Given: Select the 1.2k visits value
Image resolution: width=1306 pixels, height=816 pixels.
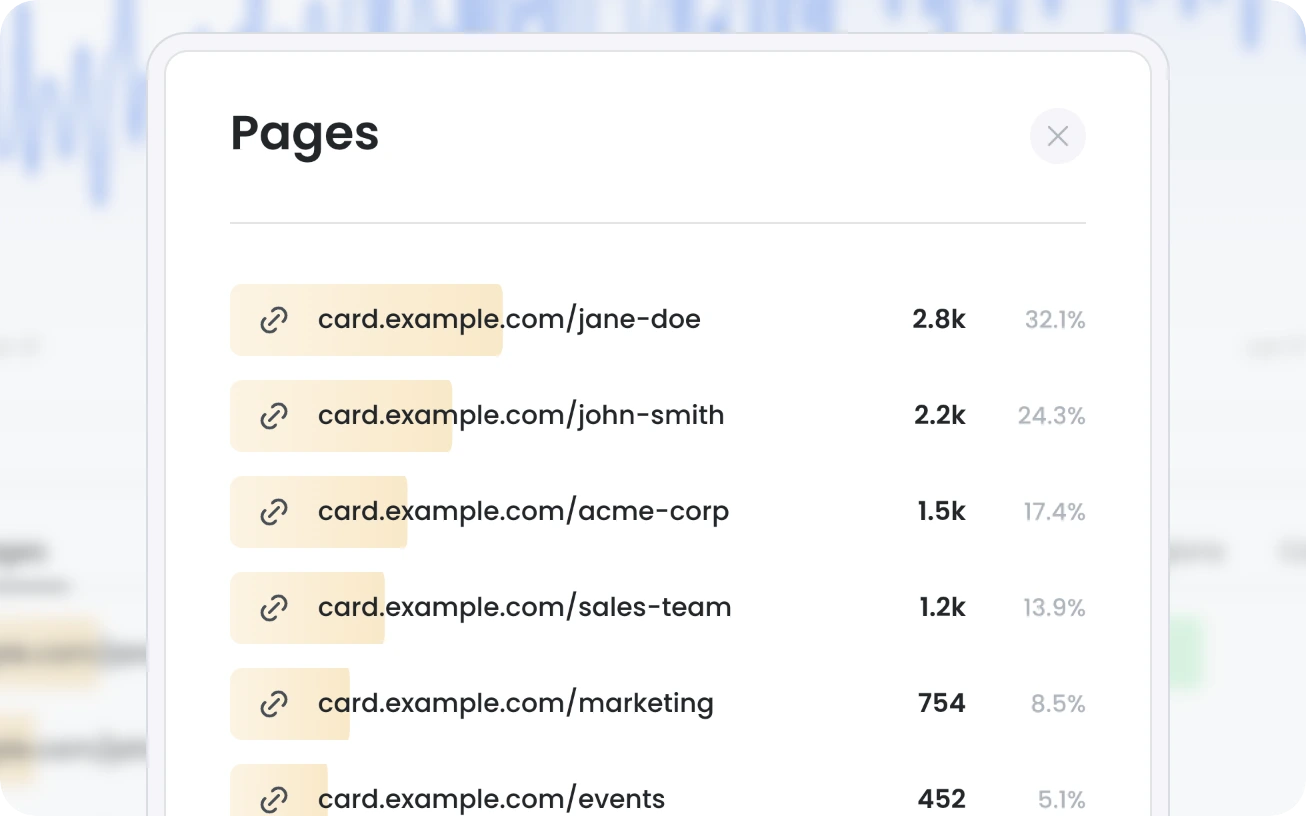Looking at the screenshot, I should 943,608.
